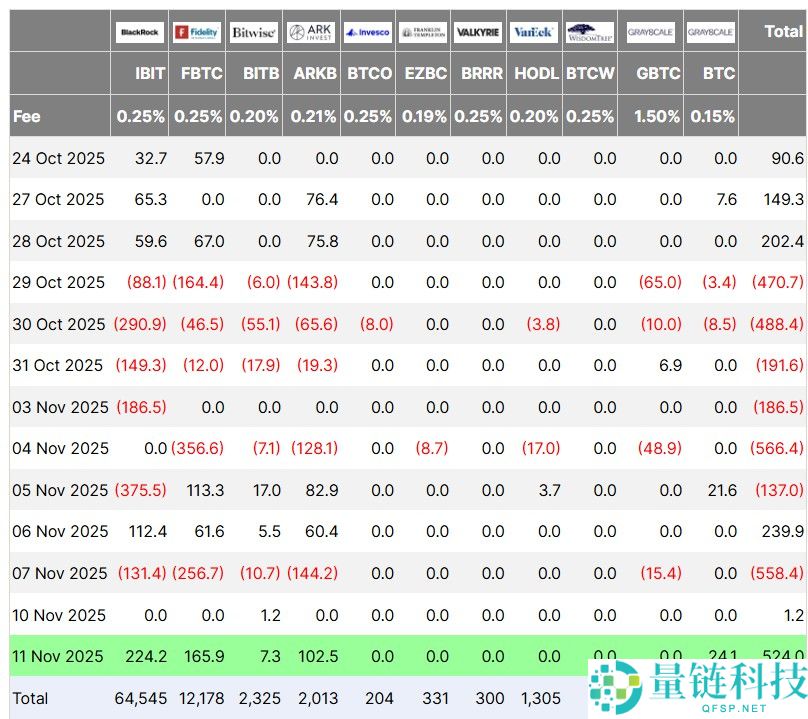Select the Franklin Templeton logo above EZBC
The height and width of the screenshot is (719, 808).
click(423, 31)
